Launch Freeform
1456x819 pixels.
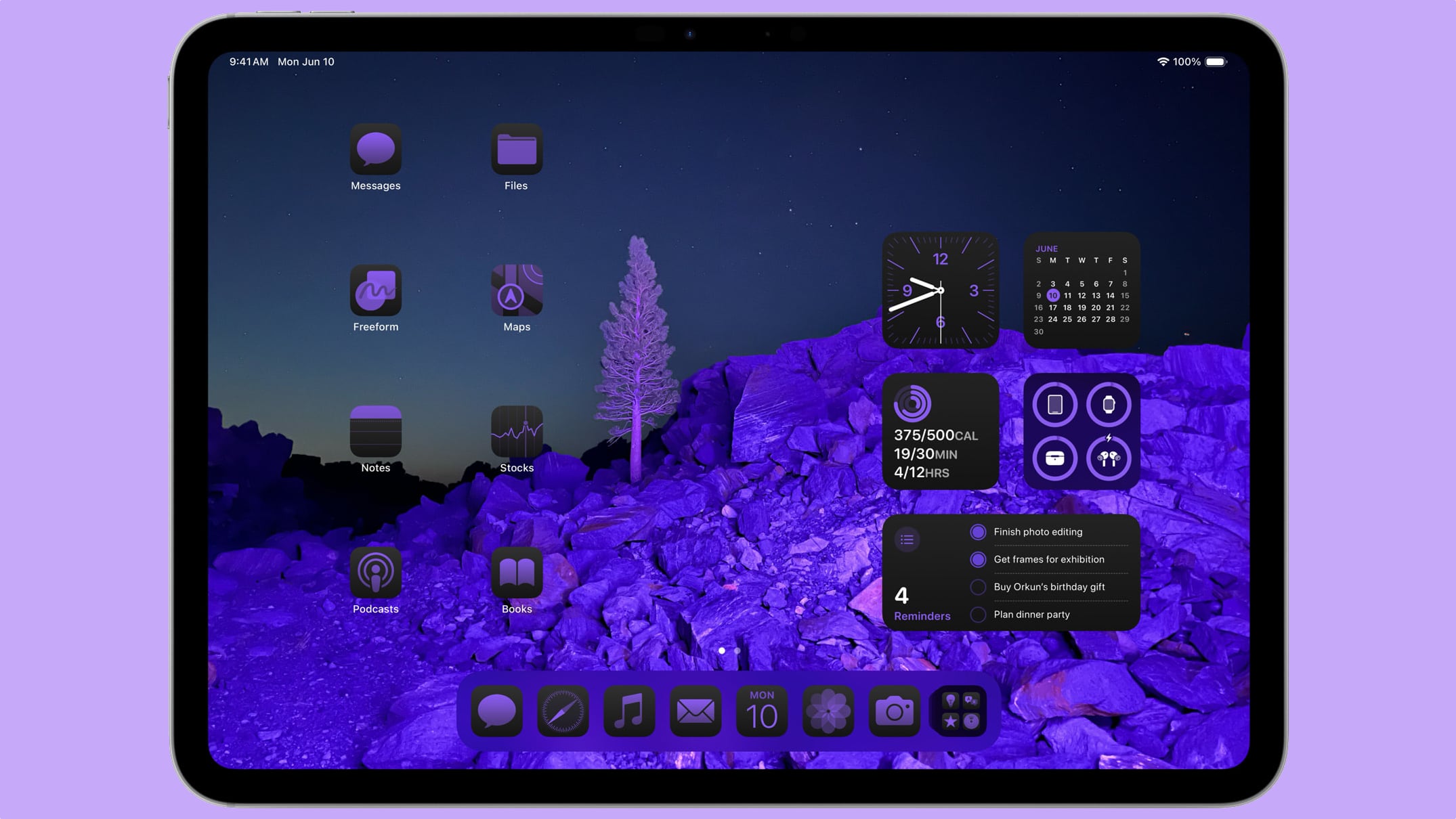[x=375, y=291]
